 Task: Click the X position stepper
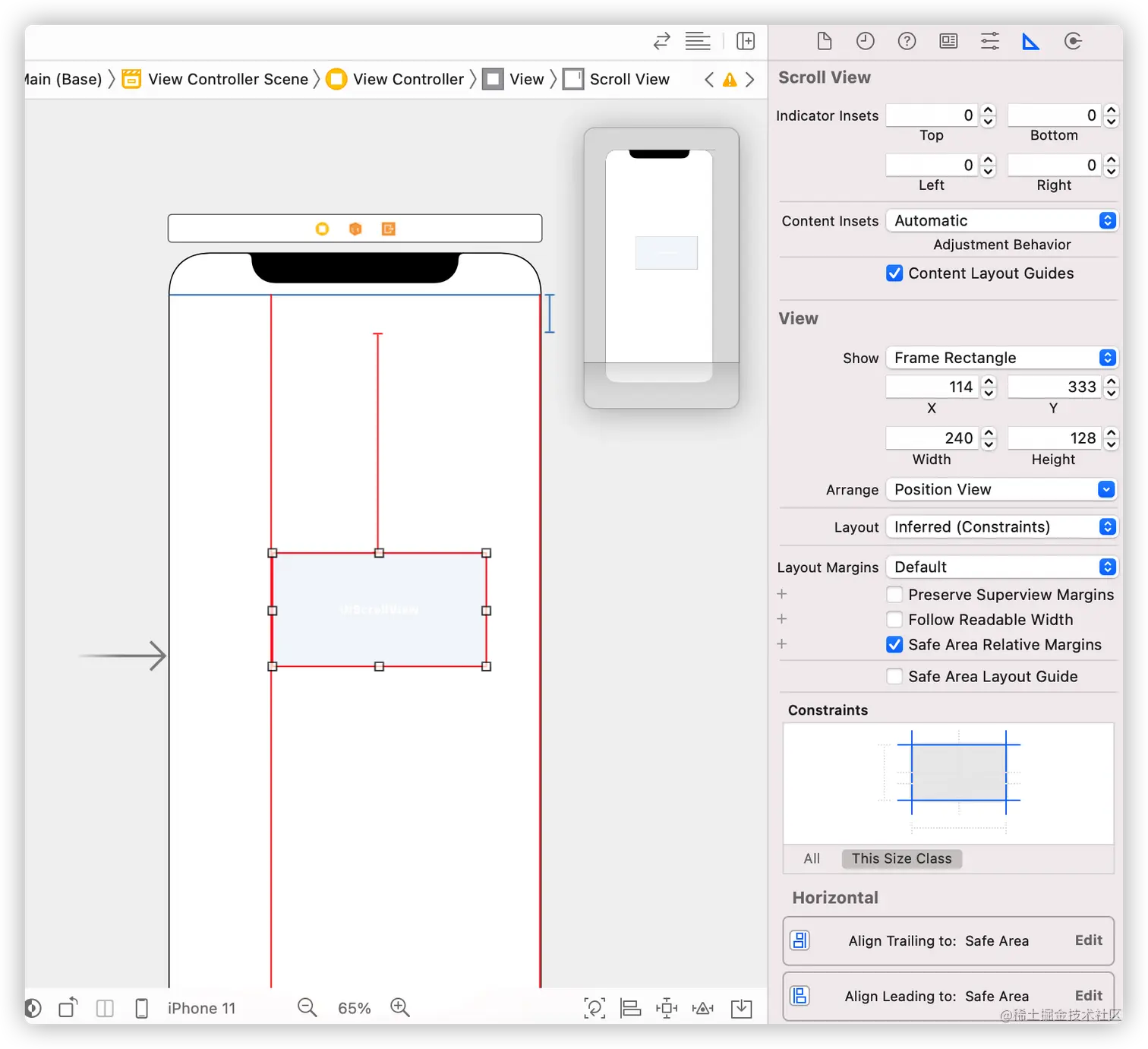tap(989, 387)
